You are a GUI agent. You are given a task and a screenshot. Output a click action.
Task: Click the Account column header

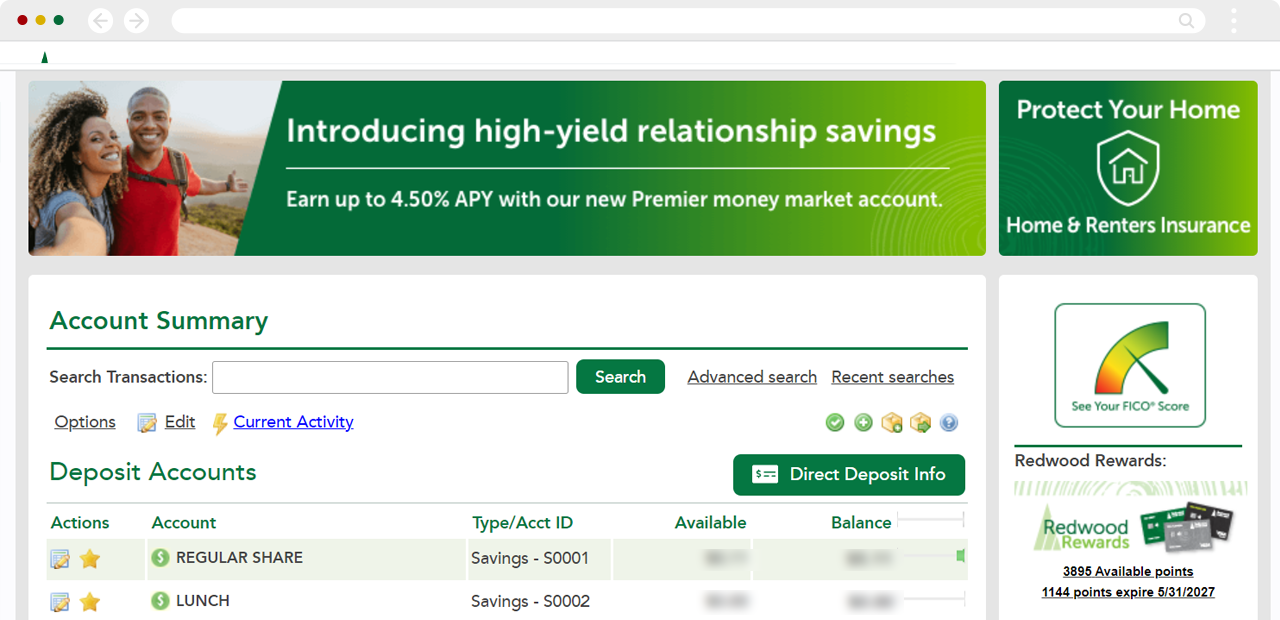click(184, 523)
